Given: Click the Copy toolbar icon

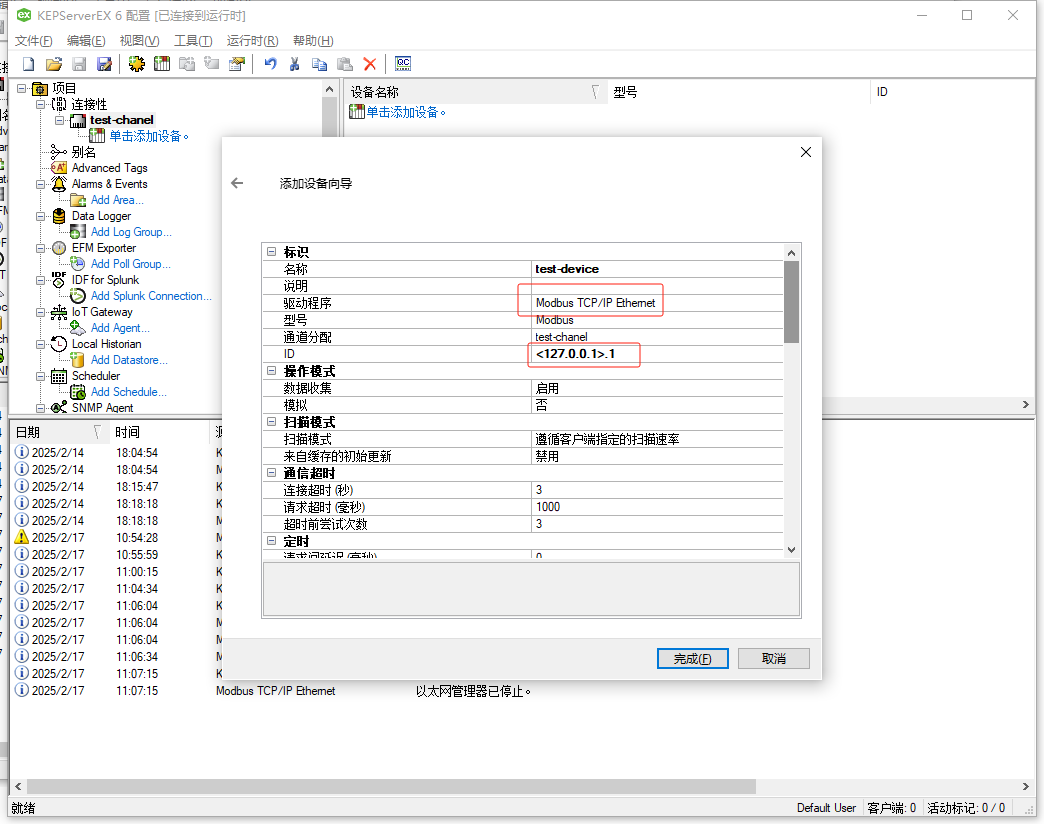Looking at the screenshot, I should click(320, 64).
